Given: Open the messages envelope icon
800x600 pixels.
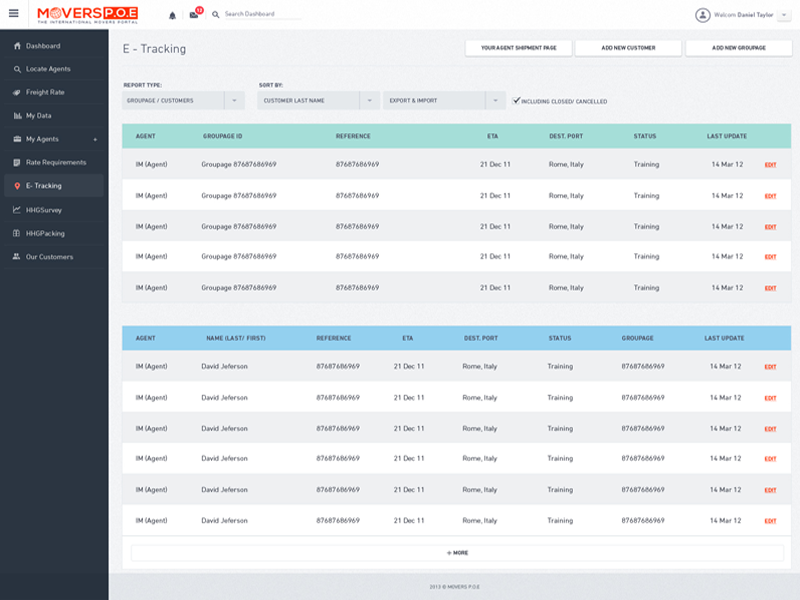Looking at the screenshot, I should pyautogui.click(x=194, y=15).
